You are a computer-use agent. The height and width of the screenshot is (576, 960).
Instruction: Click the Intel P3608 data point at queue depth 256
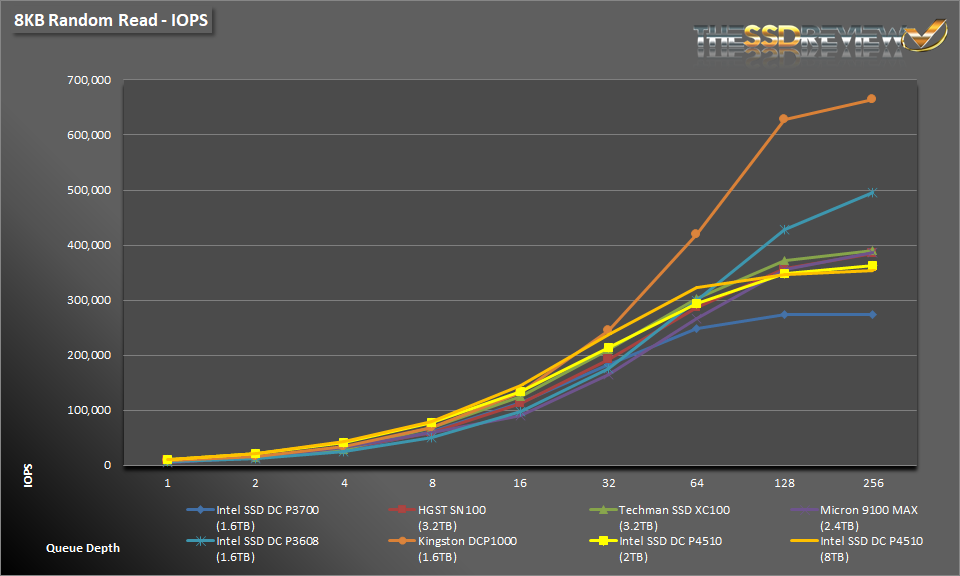tap(872, 193)
